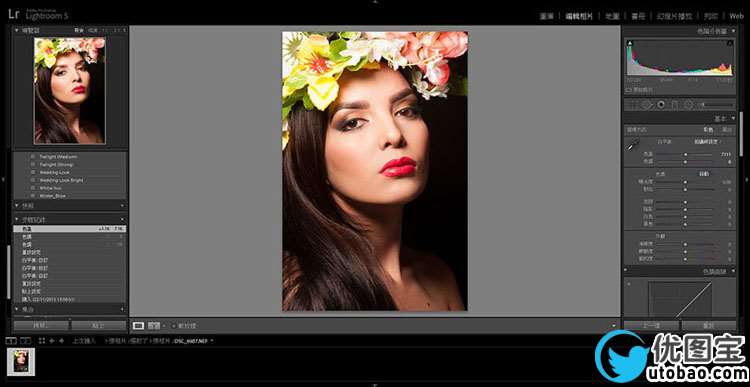The height and width of the screenshot is (387, 750).
Task: Apply the Wedding Look Bright preset
Action: (62, 180)
